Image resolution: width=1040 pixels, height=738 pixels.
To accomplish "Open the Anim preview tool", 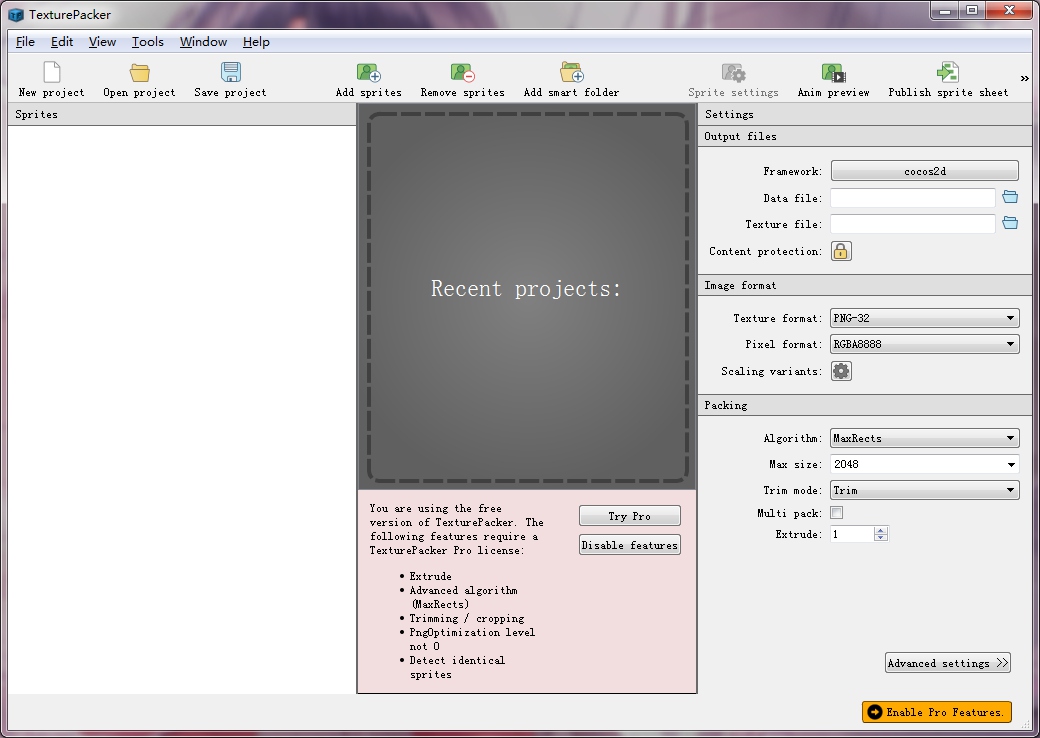I will point(833,73).
